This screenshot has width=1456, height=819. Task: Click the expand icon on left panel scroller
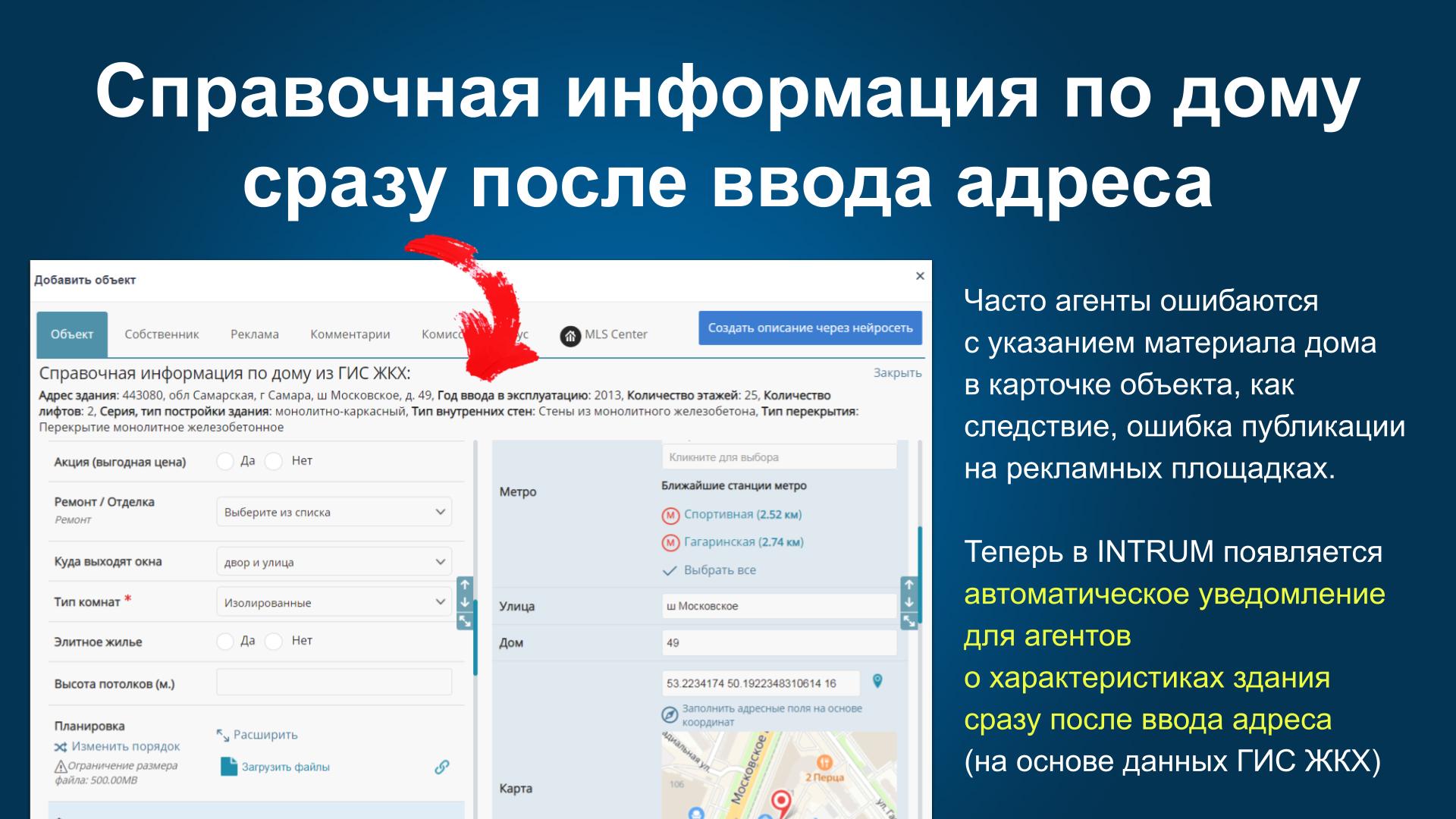click(465, 620)
